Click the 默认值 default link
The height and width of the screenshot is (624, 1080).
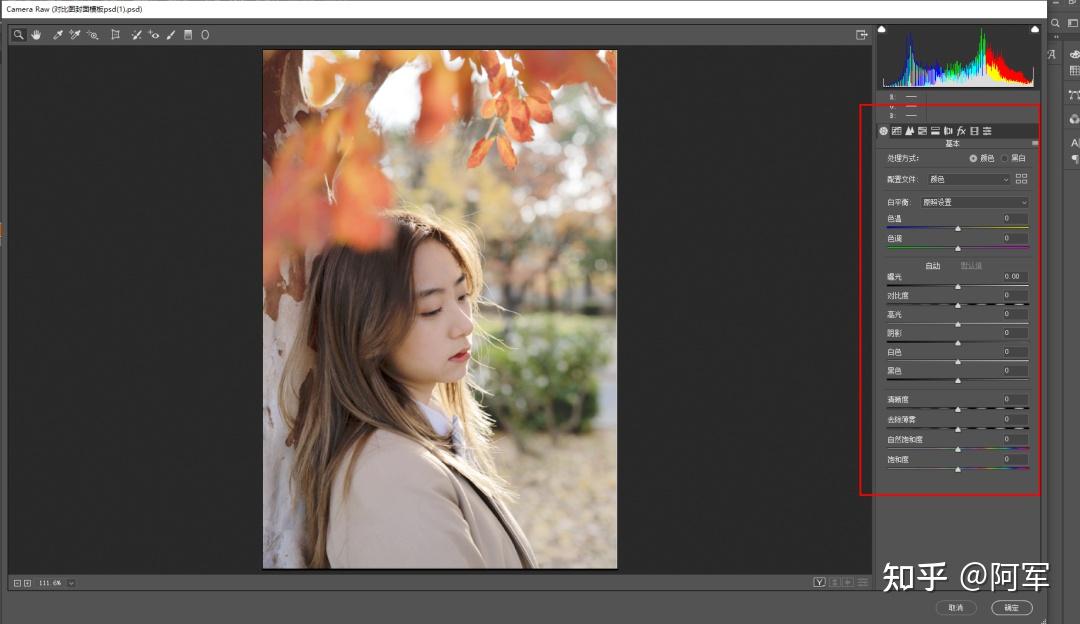[x=971, y=266]
